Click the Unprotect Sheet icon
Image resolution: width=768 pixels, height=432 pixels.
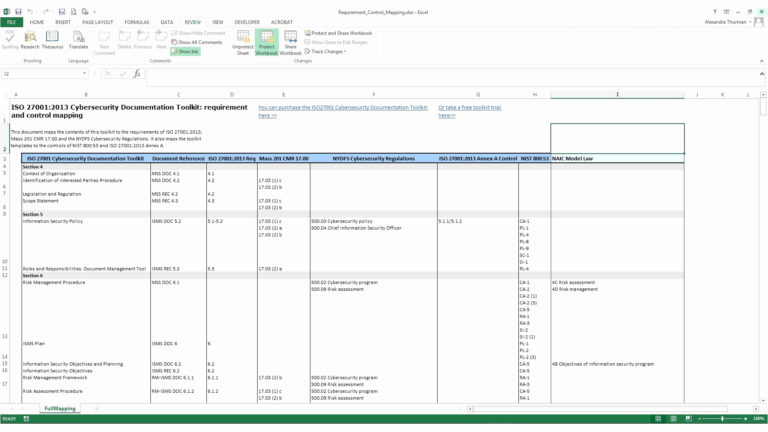[x=242, y=40]
